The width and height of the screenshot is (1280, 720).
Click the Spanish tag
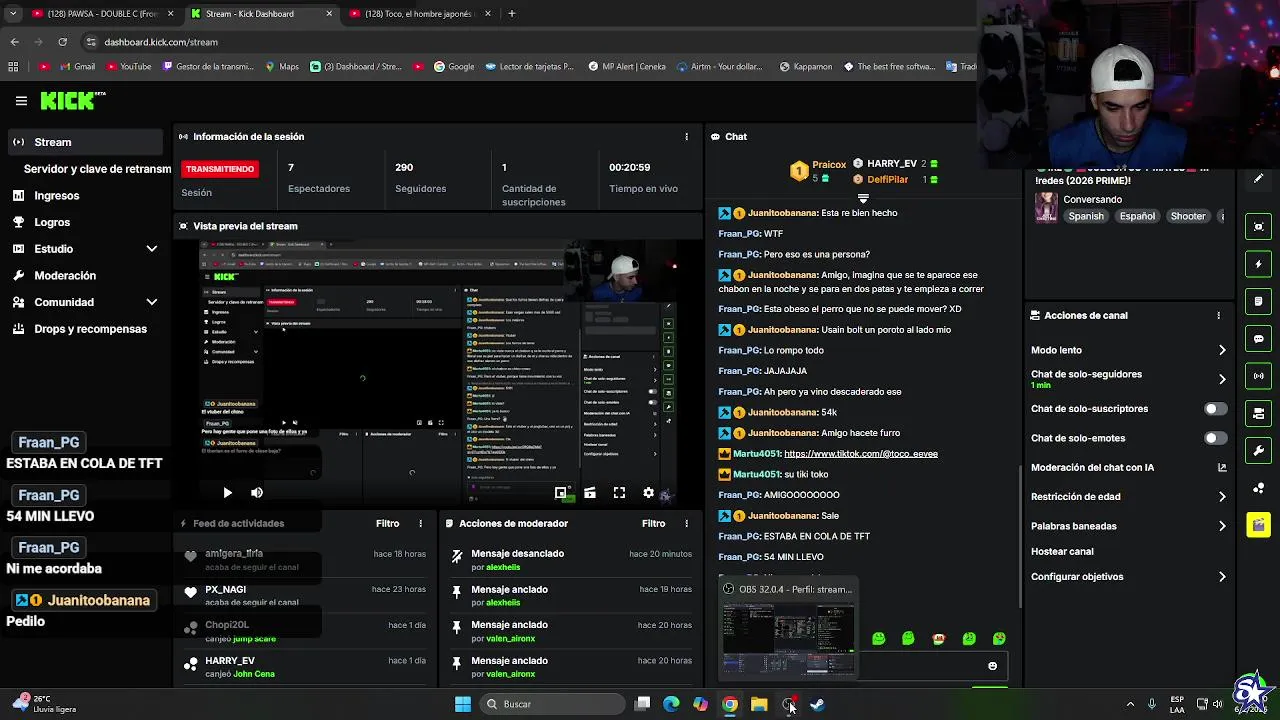pyautogui.click(x=1086, y=217)
